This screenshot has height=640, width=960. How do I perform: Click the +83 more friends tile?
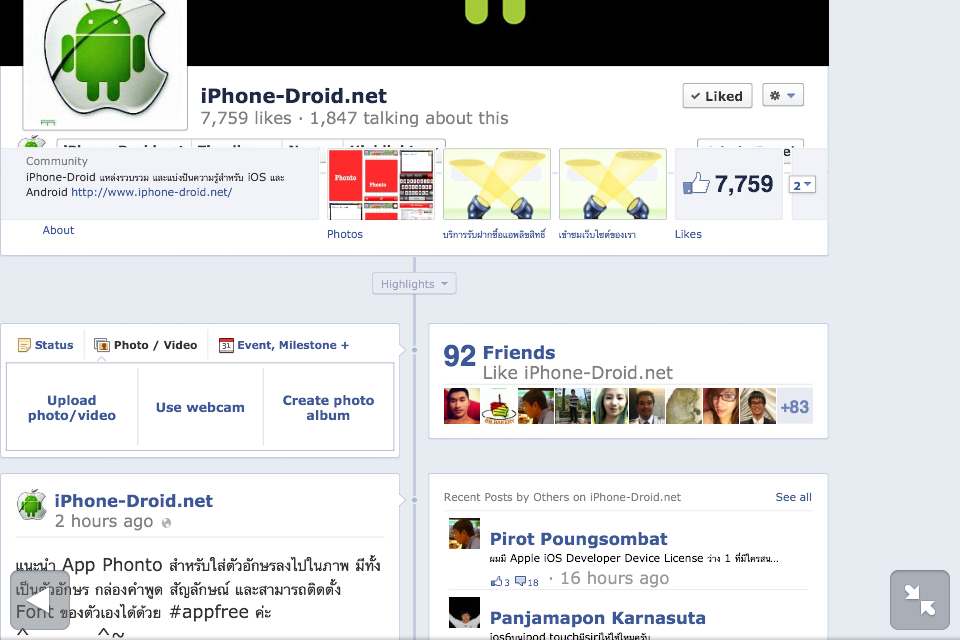click(x=795, y=406)
